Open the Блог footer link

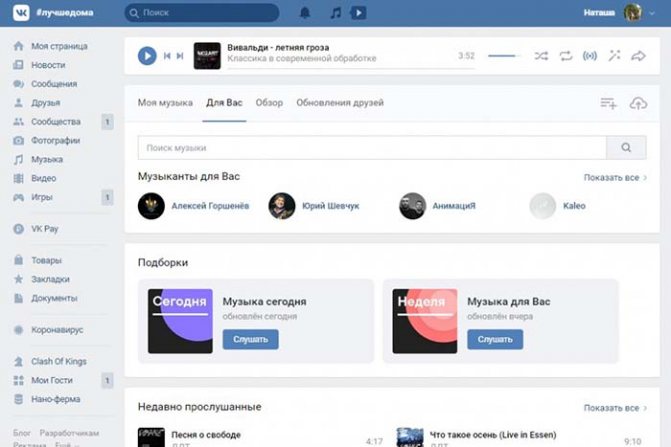pyautogui.click(x=22, y=433)
